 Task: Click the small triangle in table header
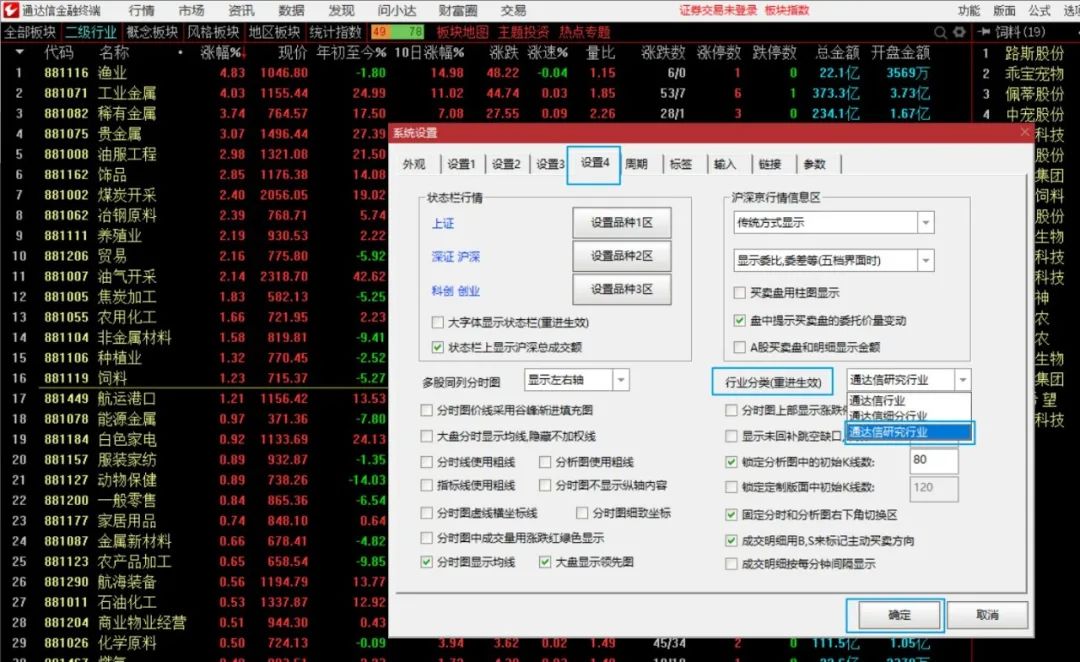19,52
